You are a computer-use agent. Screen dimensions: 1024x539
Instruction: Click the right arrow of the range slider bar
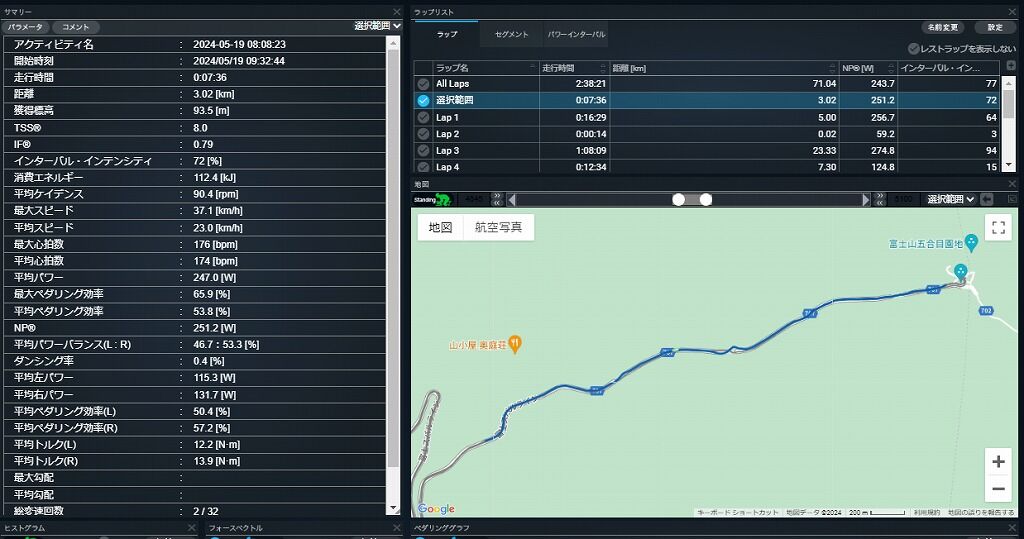[x=866, y=199]
